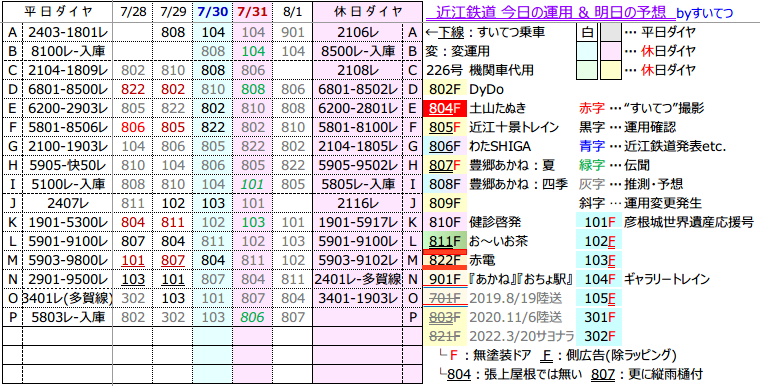The width and height of the screenshot is (760, 386).
Task: Click the 赤字 red-text legend entry
Action: click(x=641, y=108)
